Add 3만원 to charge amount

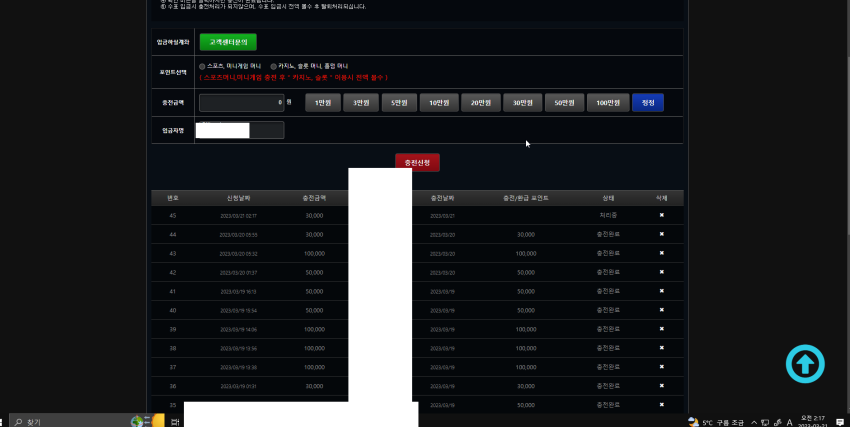point(360,102)
